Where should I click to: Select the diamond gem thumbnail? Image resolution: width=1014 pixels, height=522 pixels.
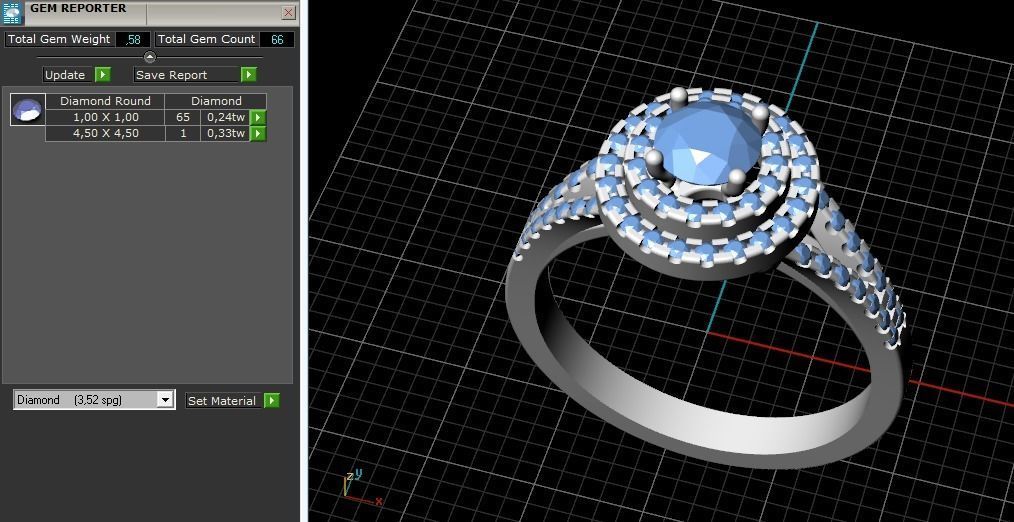pos(28,109)
